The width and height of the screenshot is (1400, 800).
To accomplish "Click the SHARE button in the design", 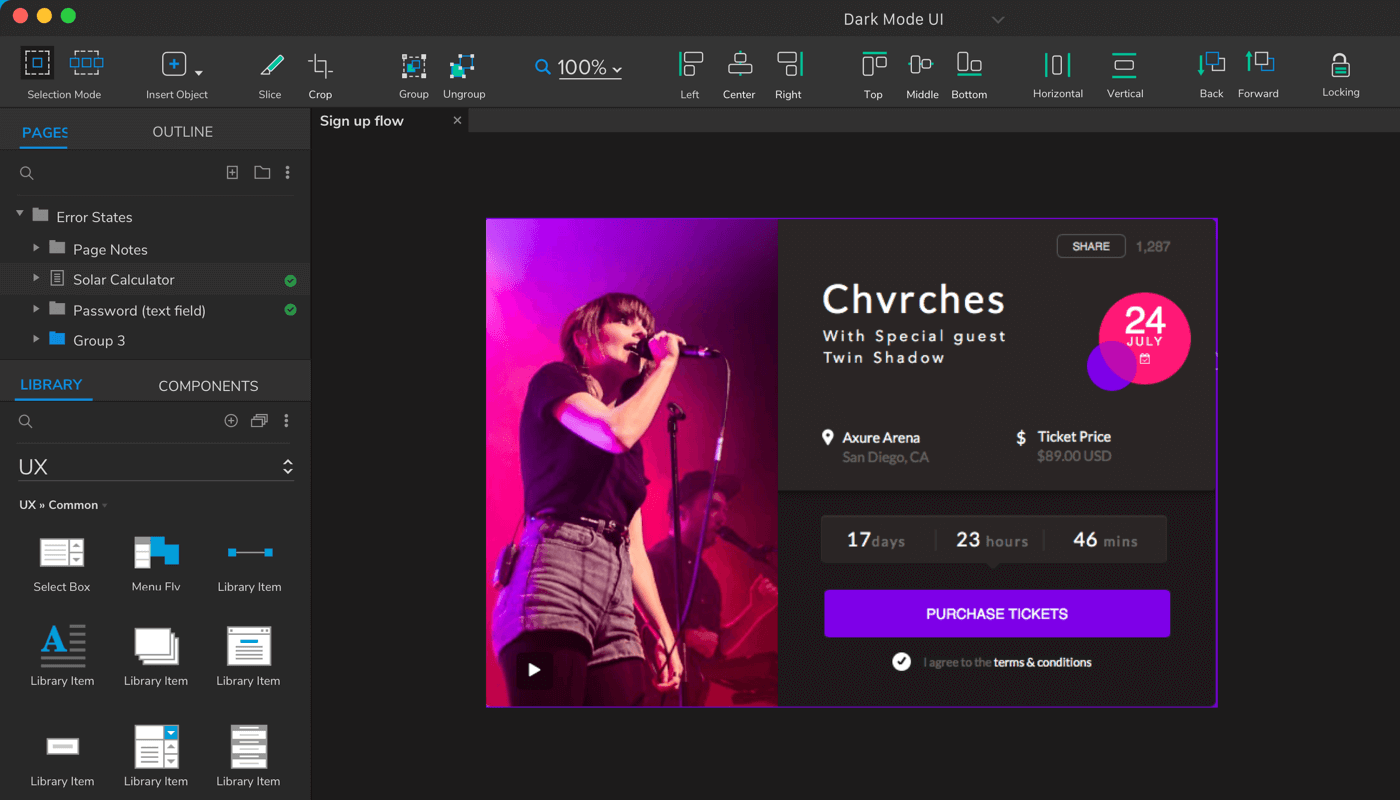I will (x=1090, y=245).
